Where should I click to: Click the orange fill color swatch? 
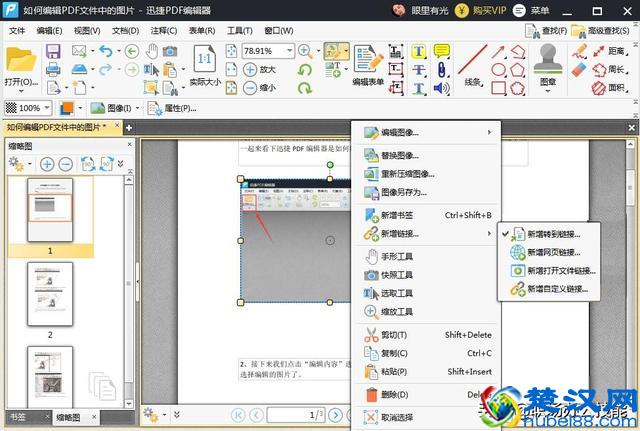(x=65, y=108)
